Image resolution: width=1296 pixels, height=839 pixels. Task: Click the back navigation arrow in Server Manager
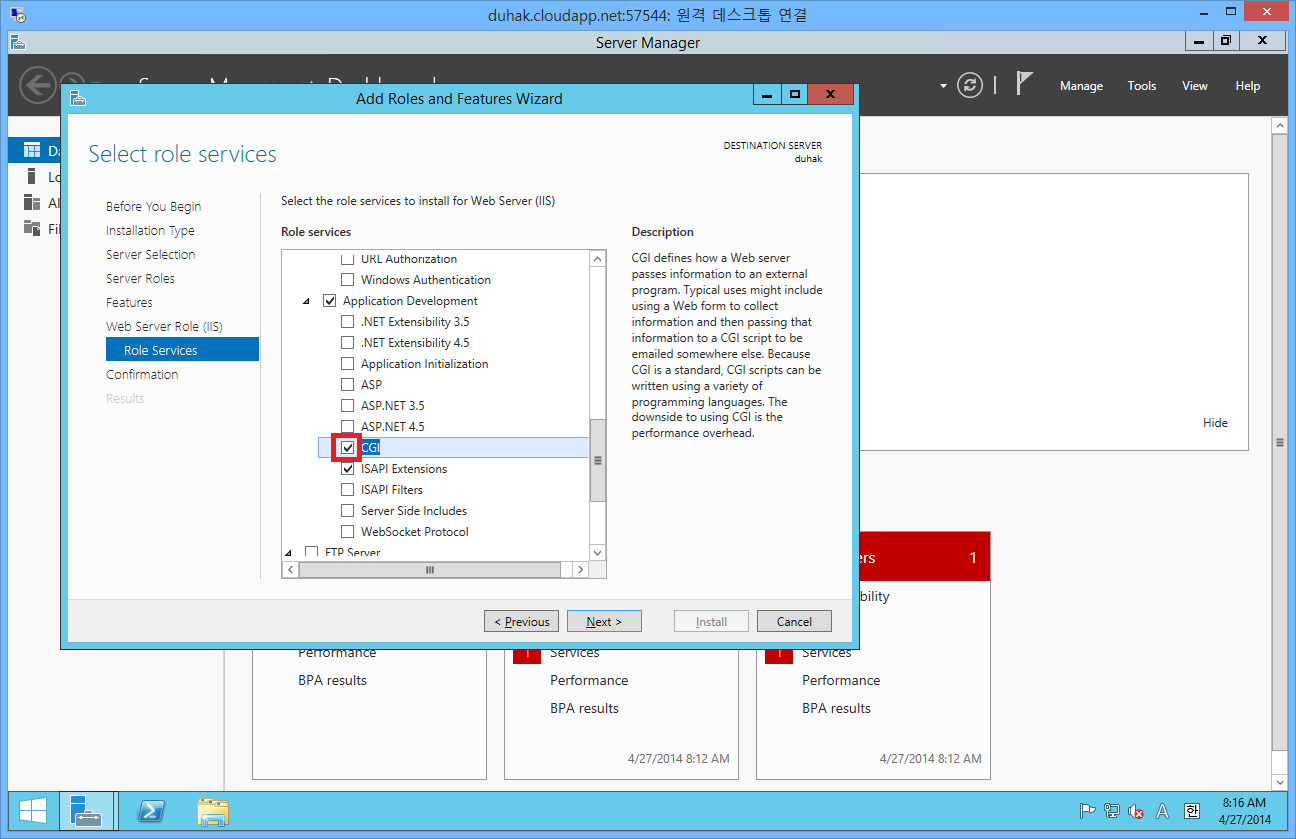point(37,86)
